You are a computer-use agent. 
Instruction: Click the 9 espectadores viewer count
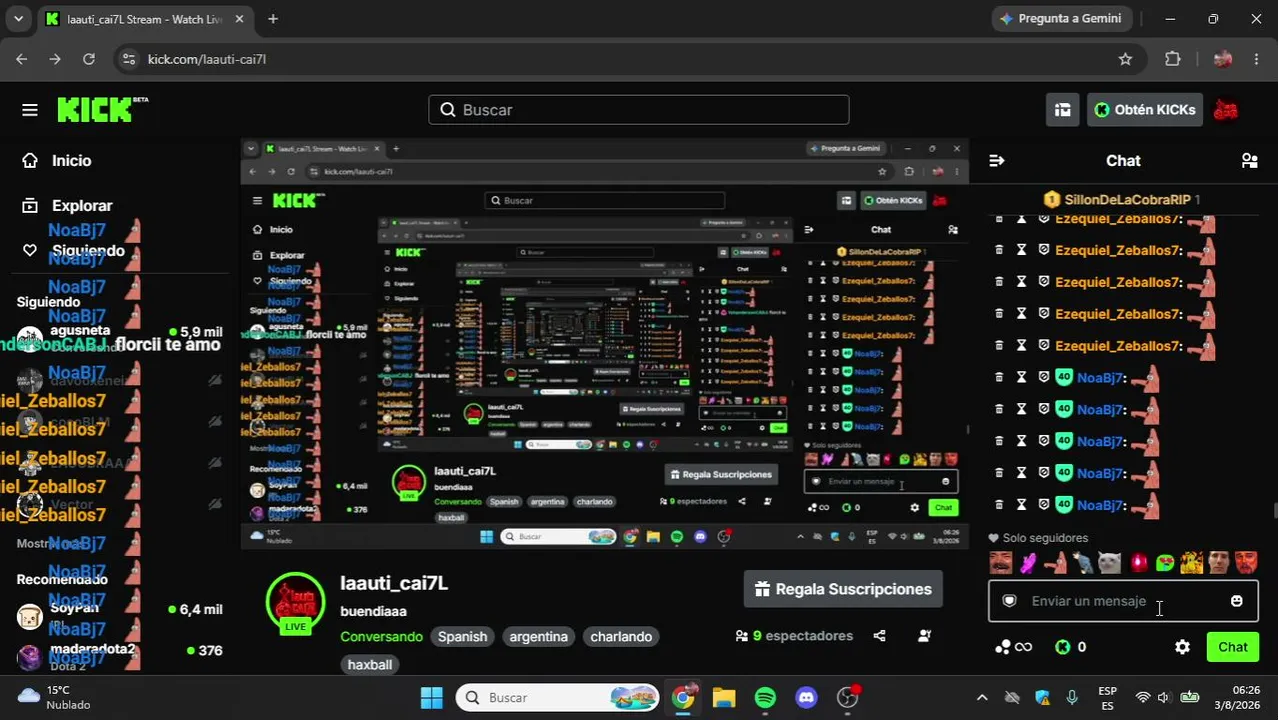pos(794,636)
